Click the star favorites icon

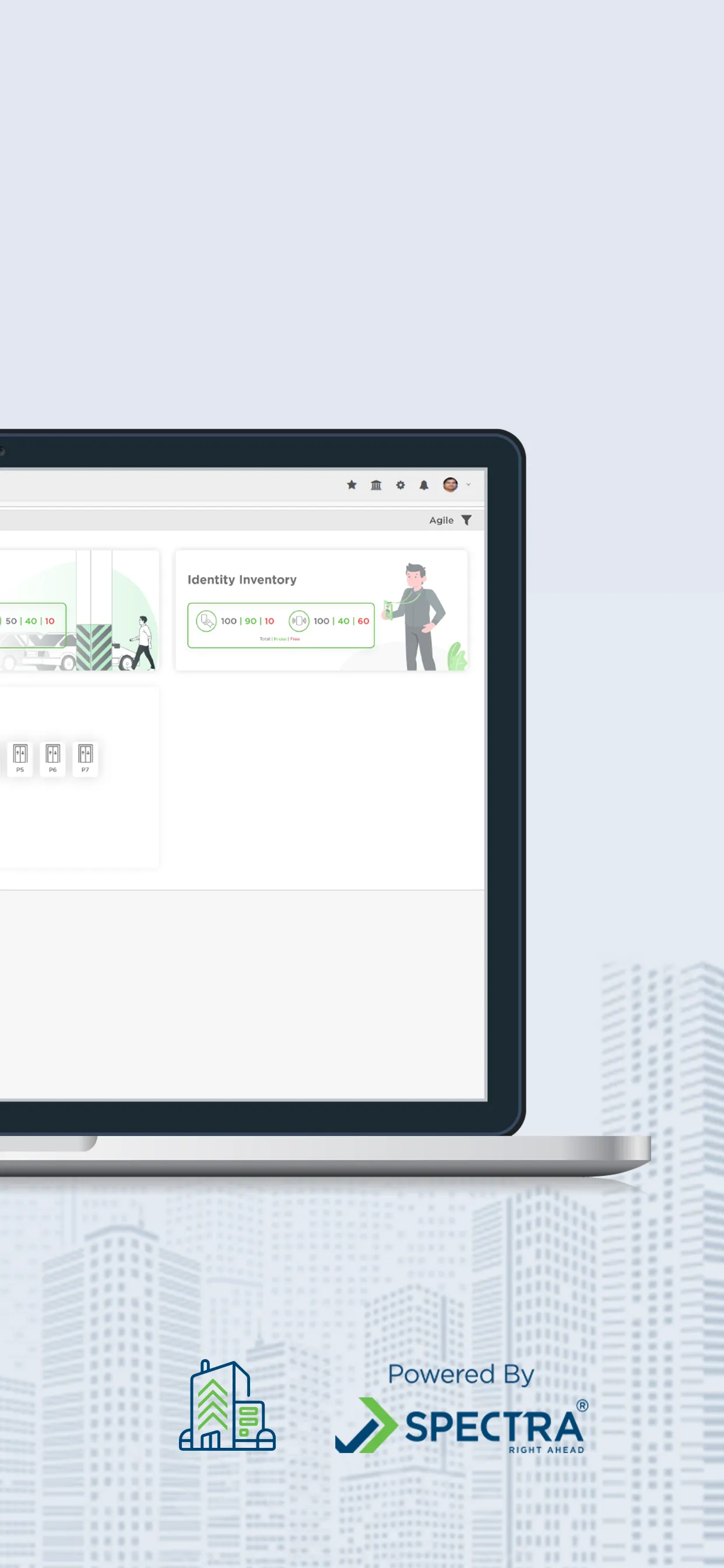(352, 485)
